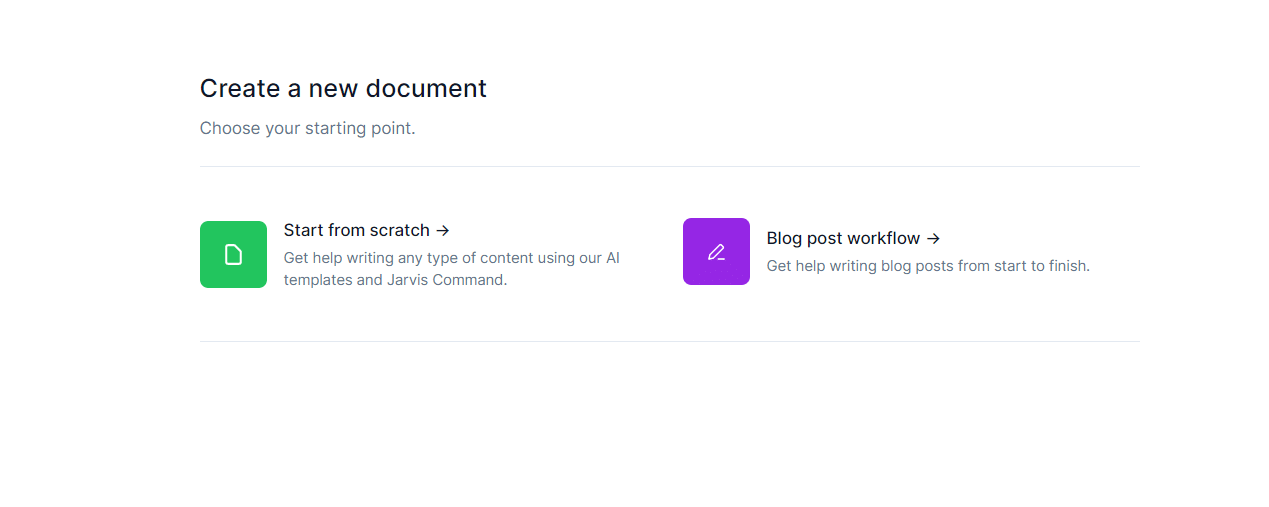Select the white pencil glyph in the purple square
Image resolution: width=1269 pixels, height=507 pixels.
(716, 252)
